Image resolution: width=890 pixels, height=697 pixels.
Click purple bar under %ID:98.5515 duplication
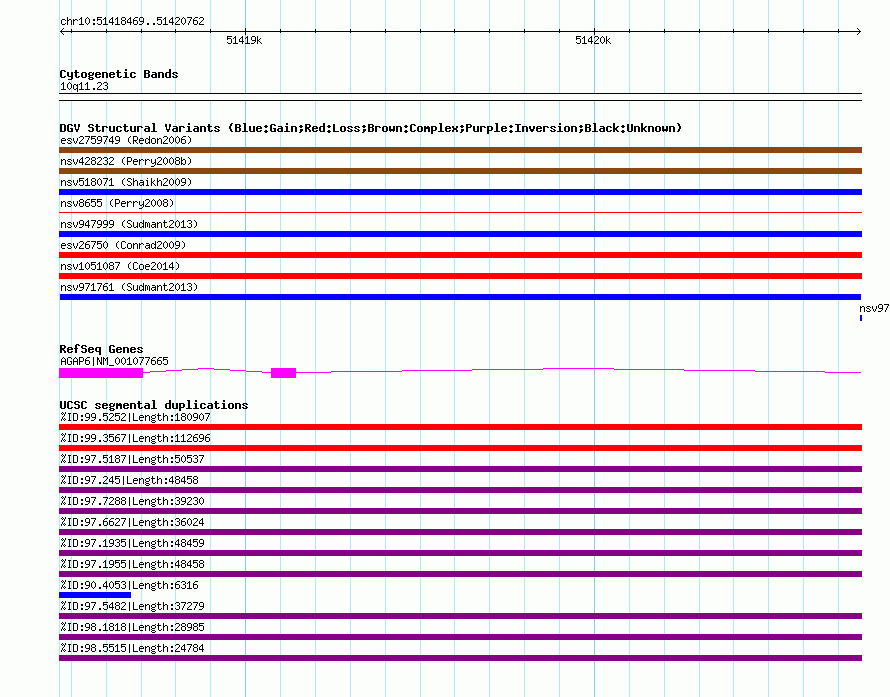click(460, 658)
